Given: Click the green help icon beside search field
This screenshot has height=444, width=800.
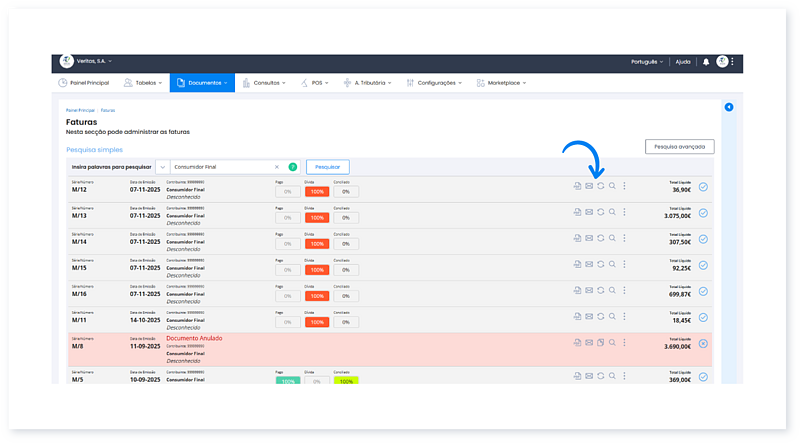Looking at the screenshot, I should coord(293,167).
